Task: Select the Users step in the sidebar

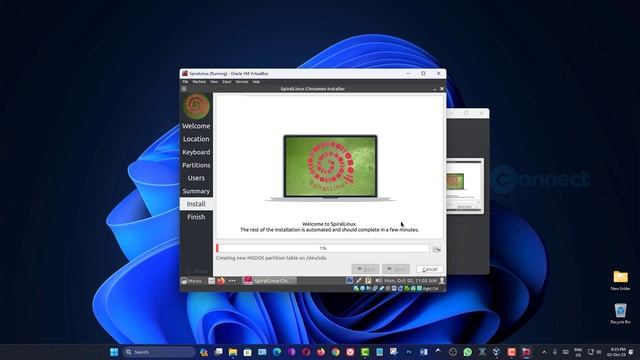Action: [x=196, y=178]
